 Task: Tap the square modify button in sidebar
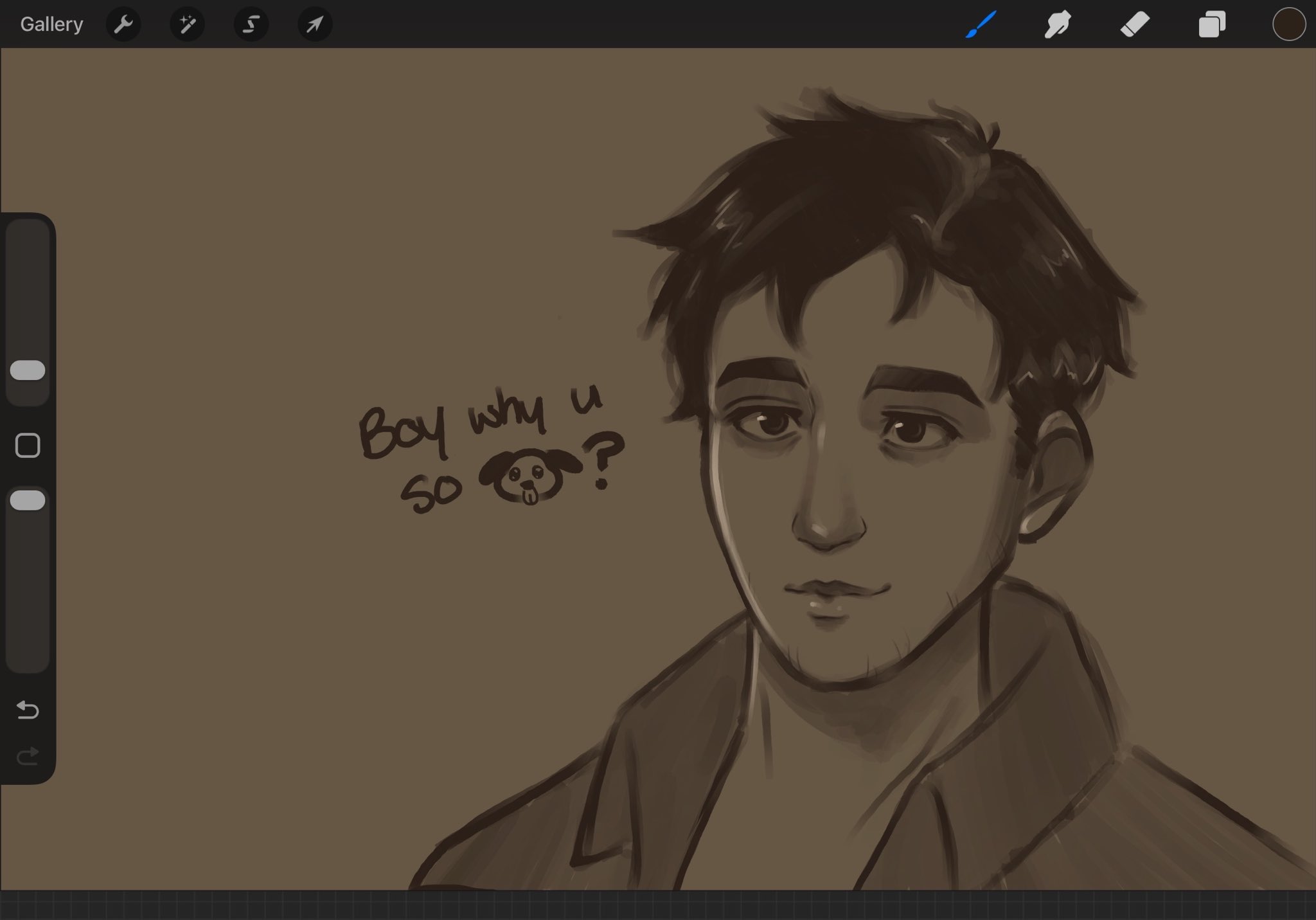28,445
